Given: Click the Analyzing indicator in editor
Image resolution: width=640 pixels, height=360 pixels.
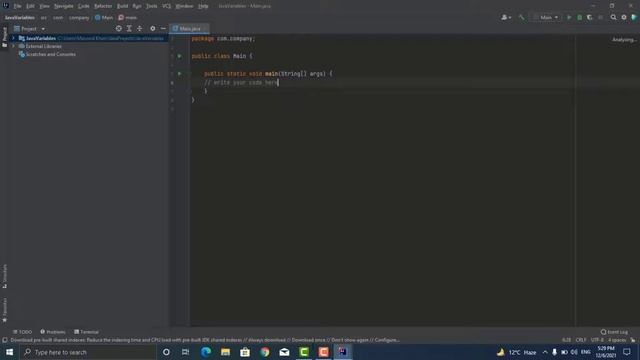Looking at the screenshot, I should pyautogui.click(x=624, y=40).
